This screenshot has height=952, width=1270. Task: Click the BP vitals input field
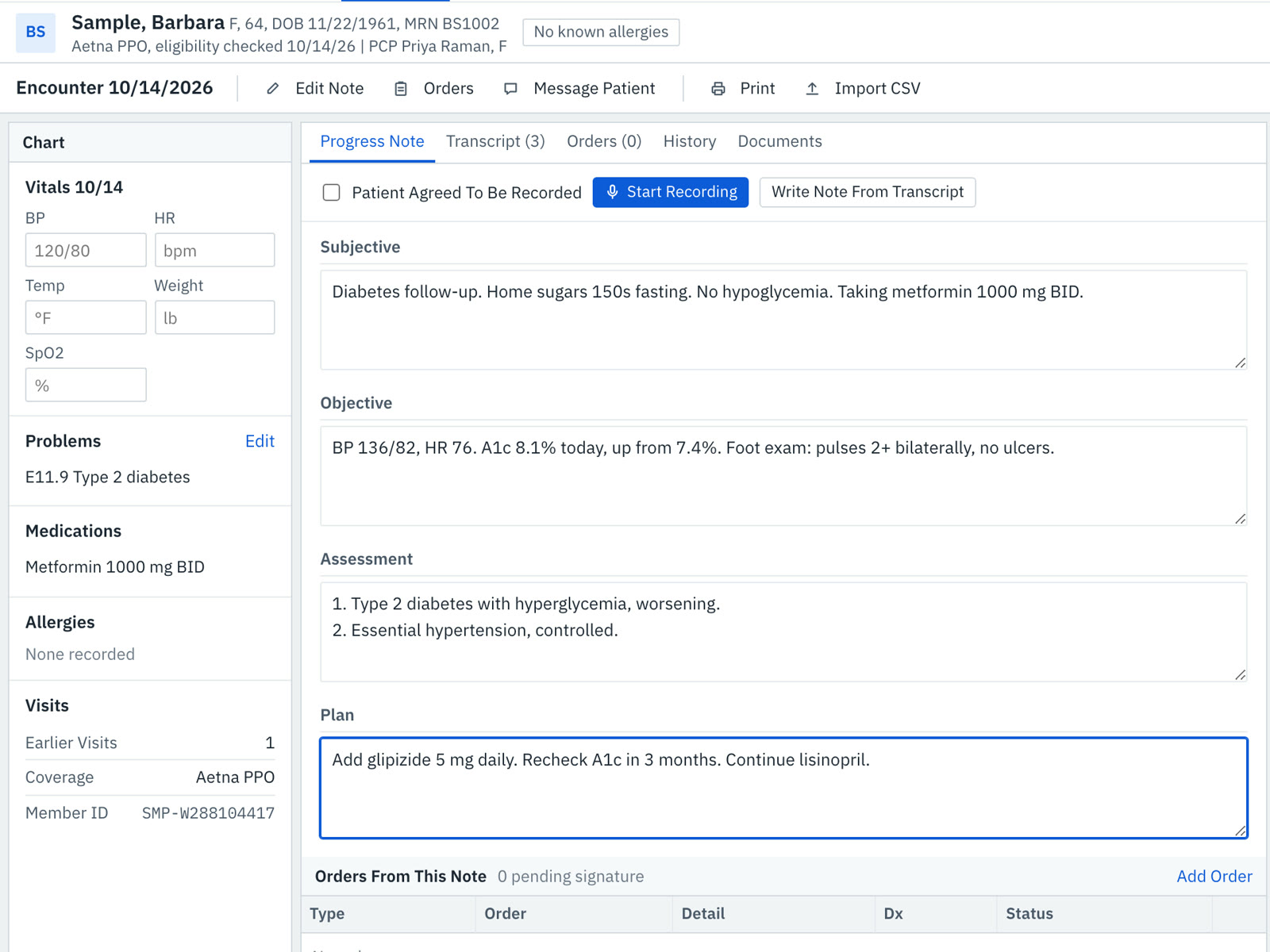(86, 251)
